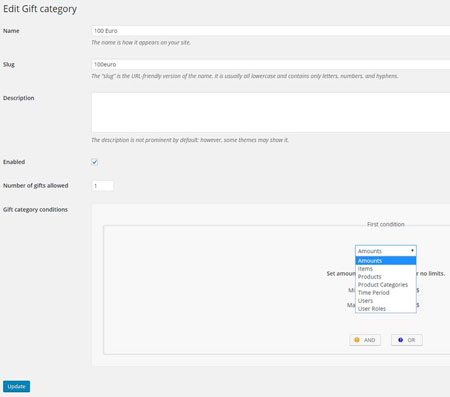450x397 pixels.
Task: Click the orange icon on AND button
Action: 357,340
